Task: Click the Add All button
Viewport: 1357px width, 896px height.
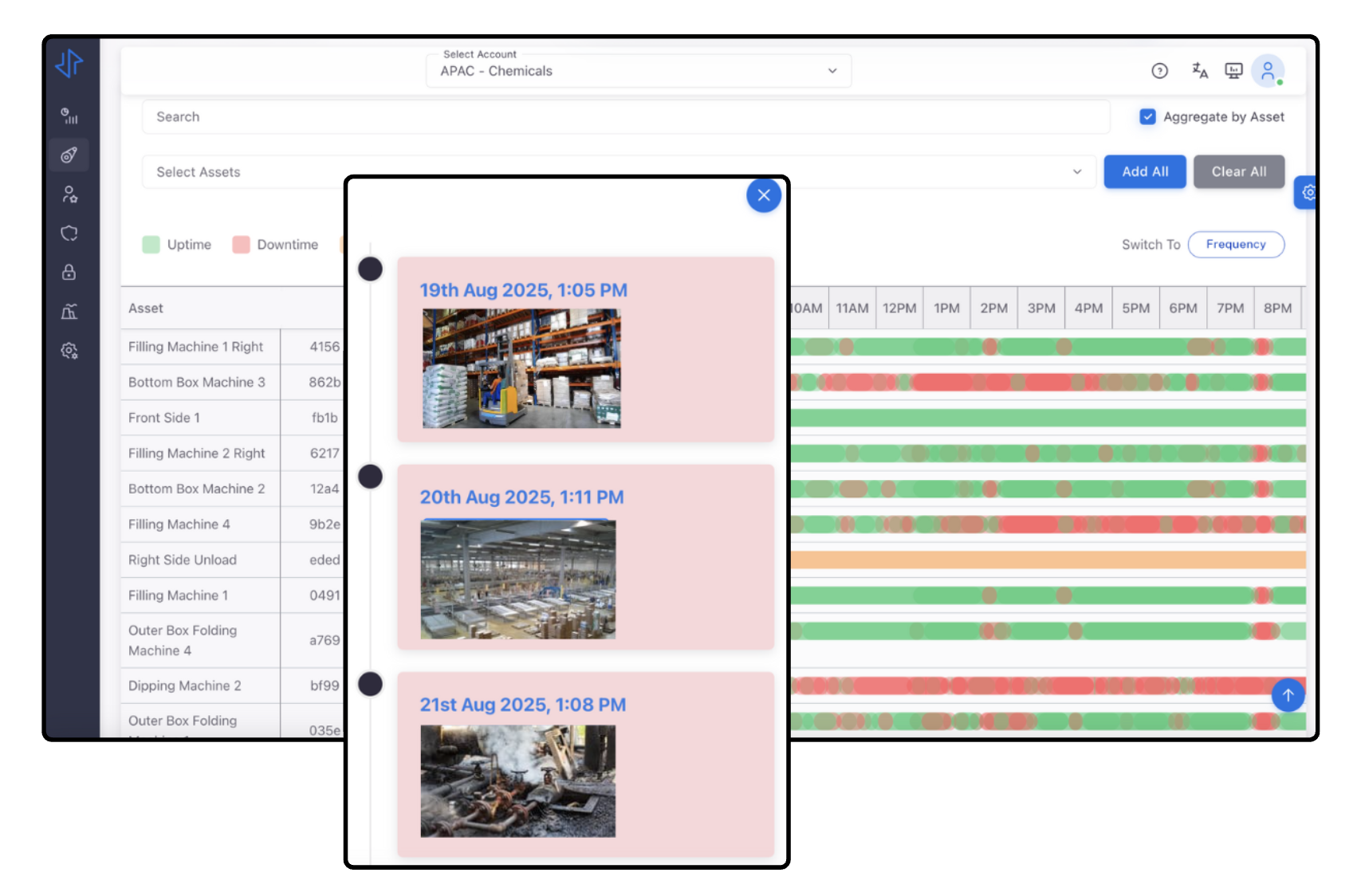Action: [1144, 172]
